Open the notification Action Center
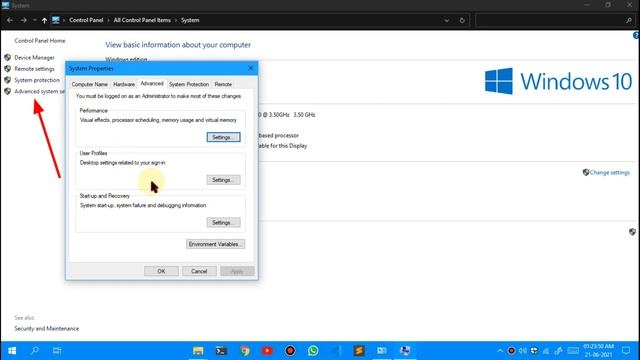Screen dimensions: 640x360 (x=626, y=351)
